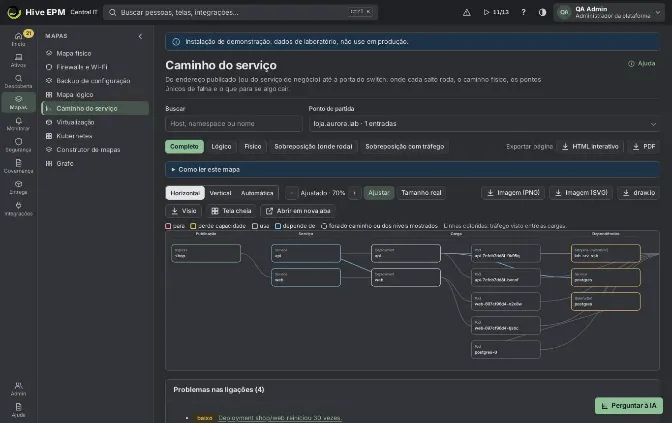672x423 pixels.
Task: Click the Grafo menu icon
Action: (x=49, y=163)
